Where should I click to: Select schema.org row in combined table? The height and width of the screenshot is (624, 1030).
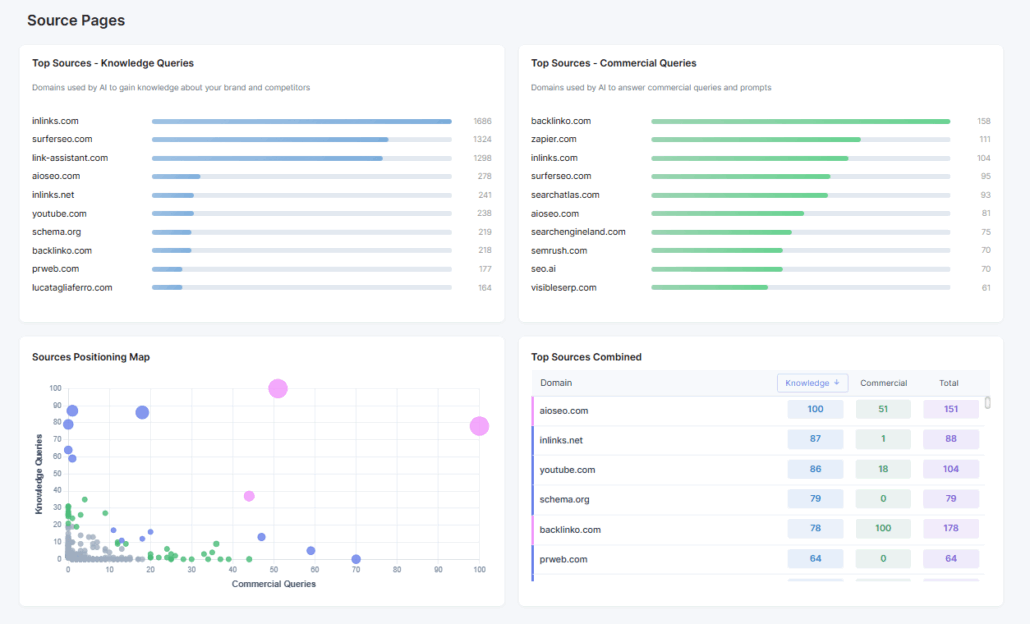coord(758,499)
